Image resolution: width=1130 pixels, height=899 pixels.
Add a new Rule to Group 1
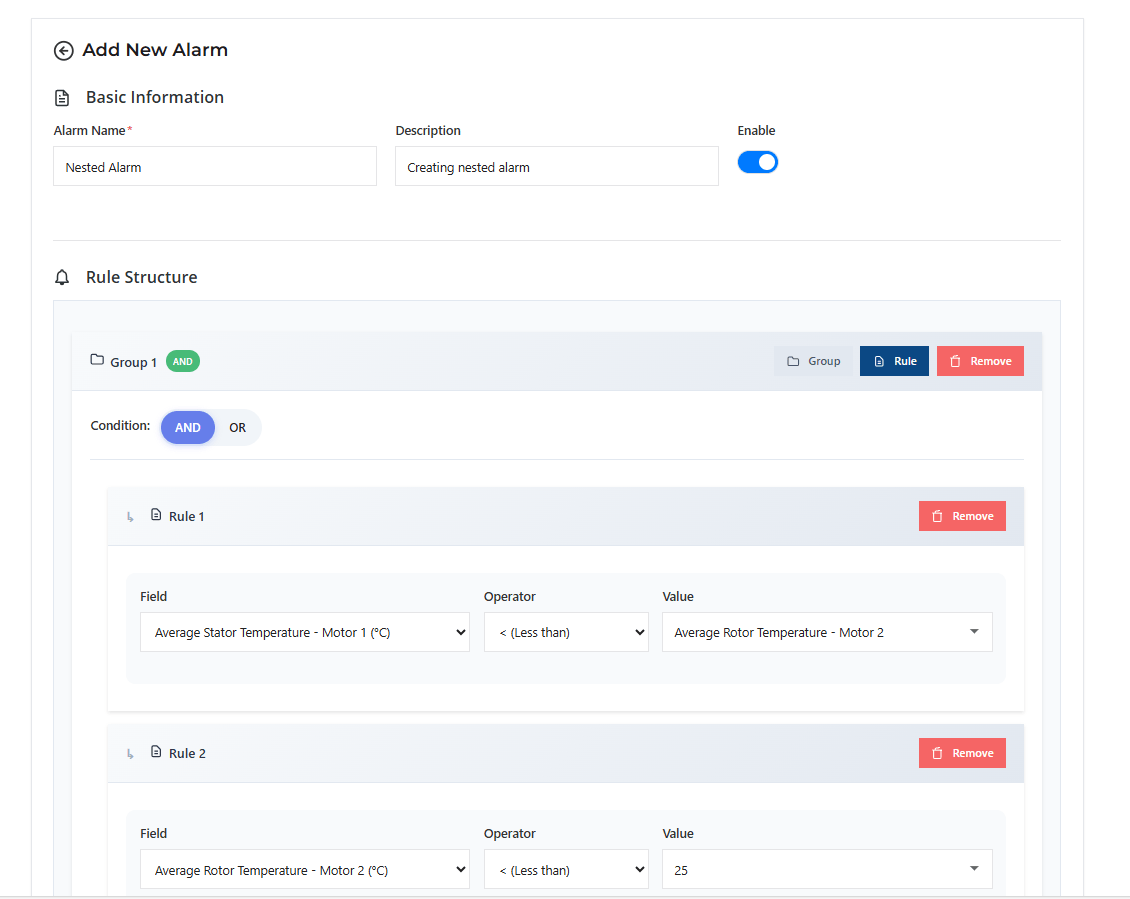tap(894, 361)
